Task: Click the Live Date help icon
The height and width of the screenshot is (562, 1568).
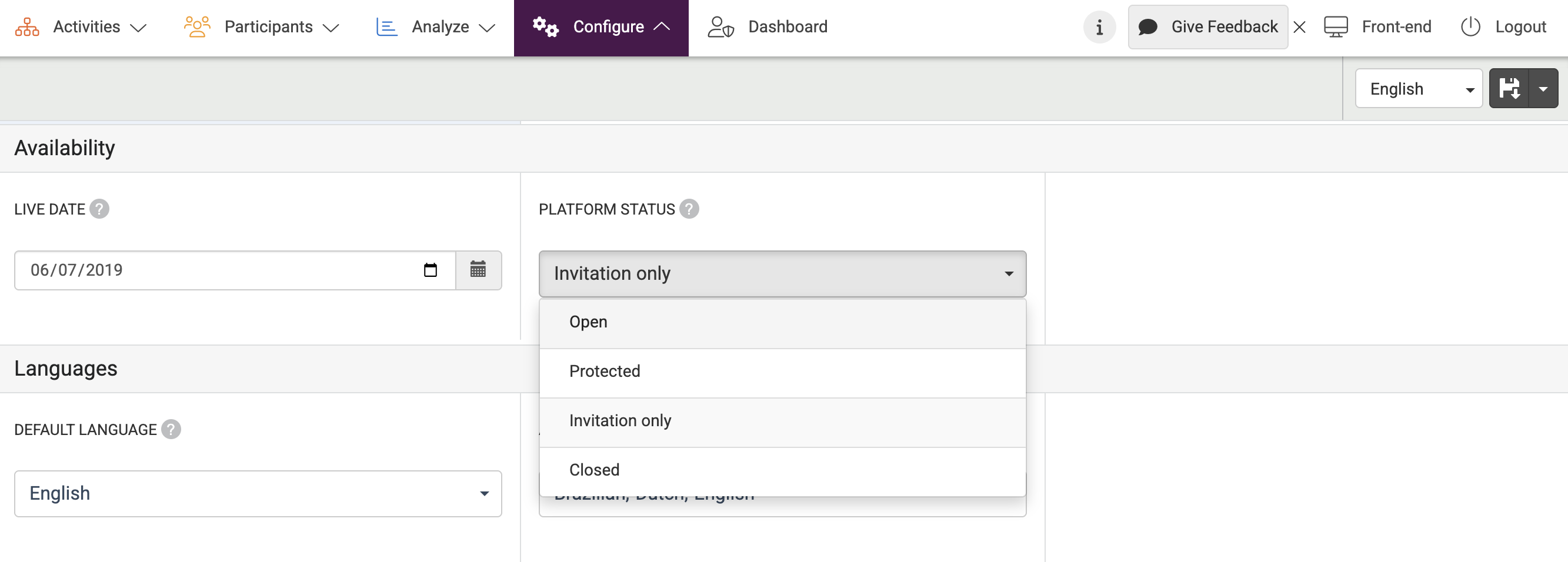Action: [x=99, y=209]
